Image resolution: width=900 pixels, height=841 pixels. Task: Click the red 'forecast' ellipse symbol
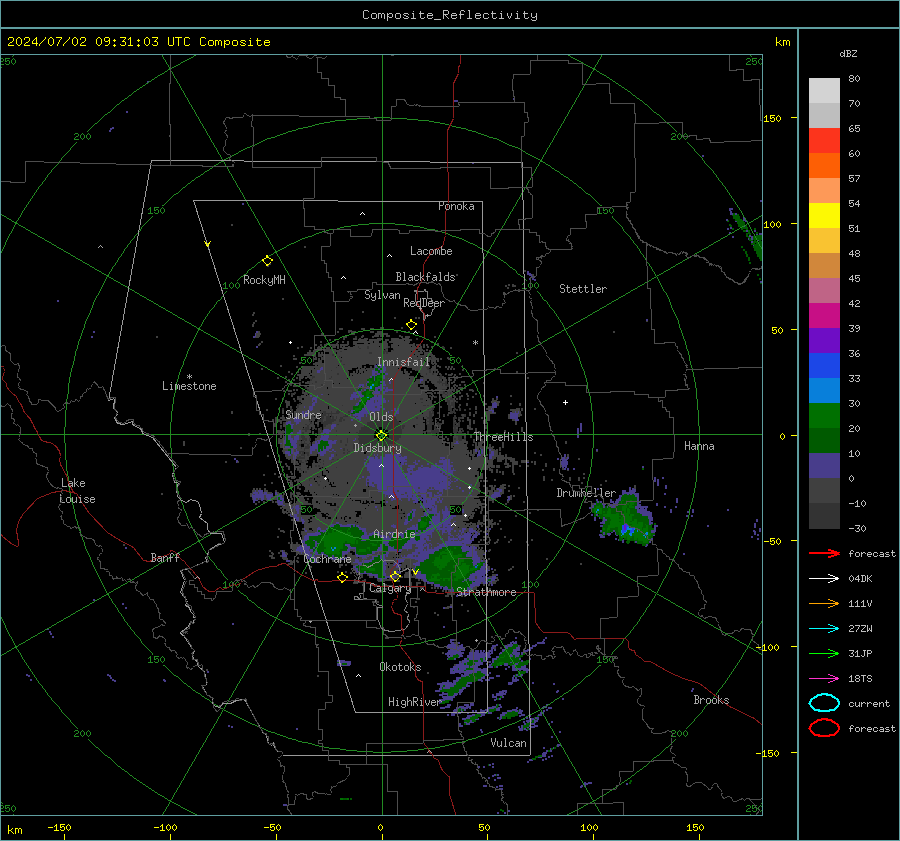tap(824, 728)
